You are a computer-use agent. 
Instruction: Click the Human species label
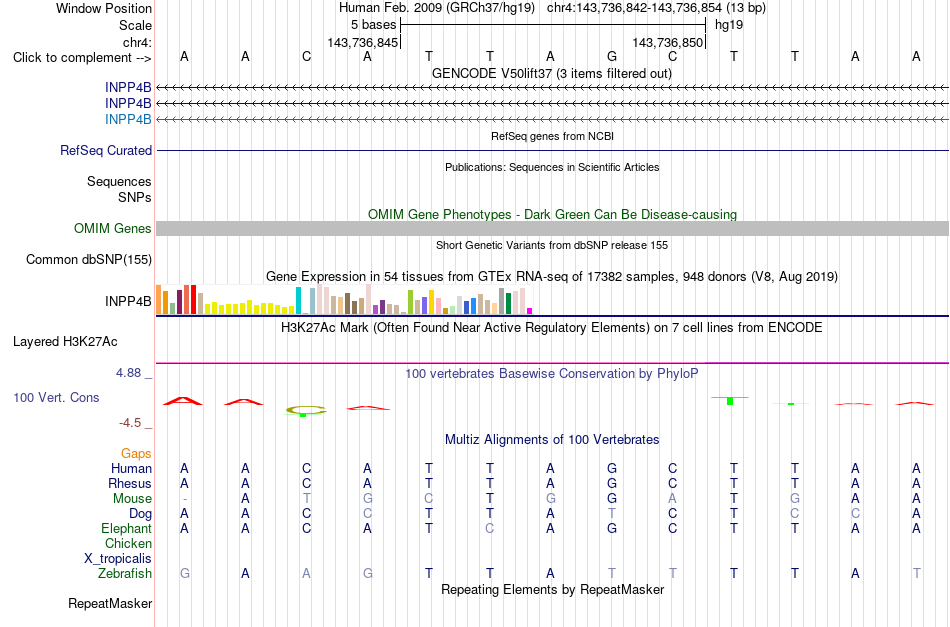131,468
